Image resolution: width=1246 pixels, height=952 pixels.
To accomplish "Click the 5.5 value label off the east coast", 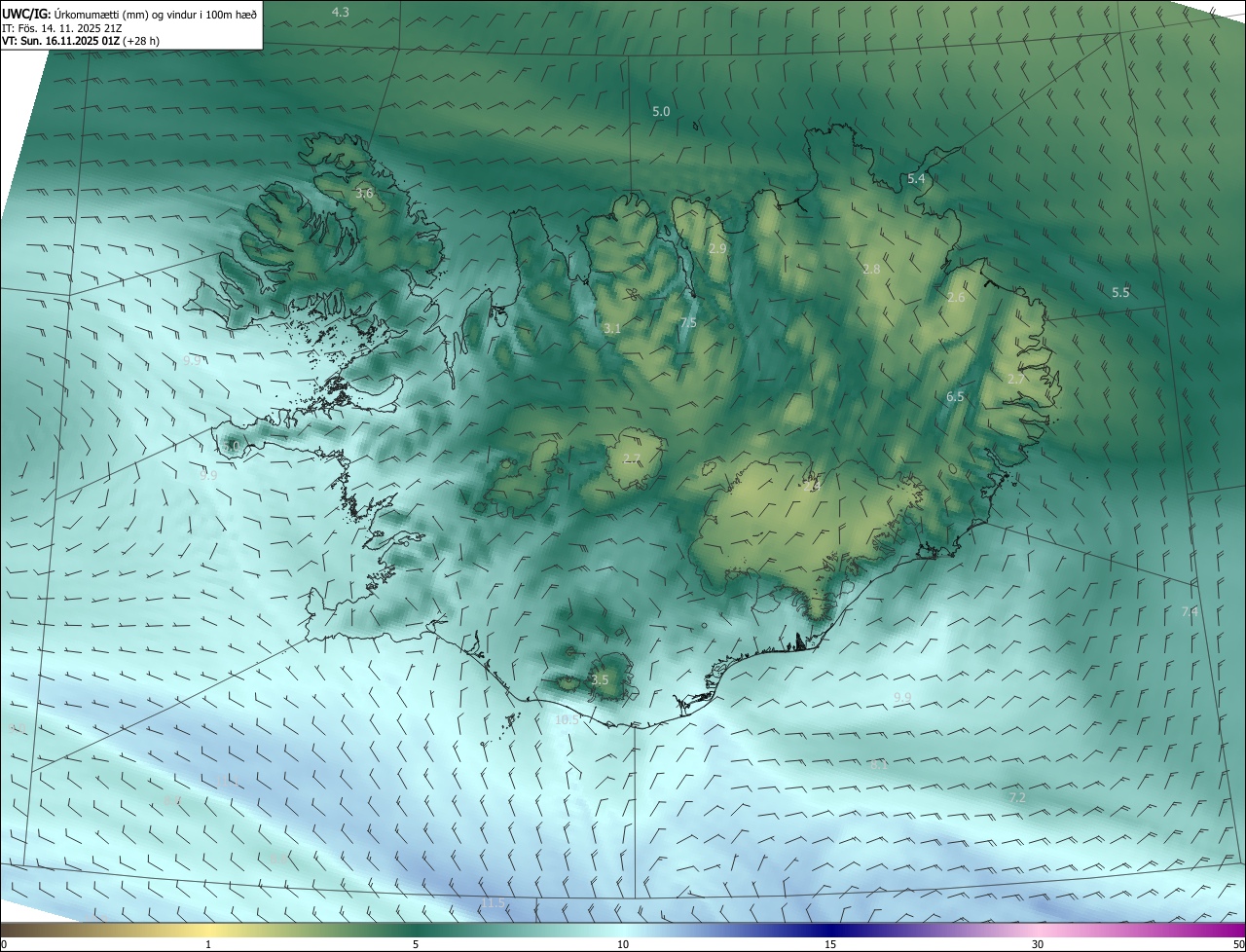I will point(1120,293).
